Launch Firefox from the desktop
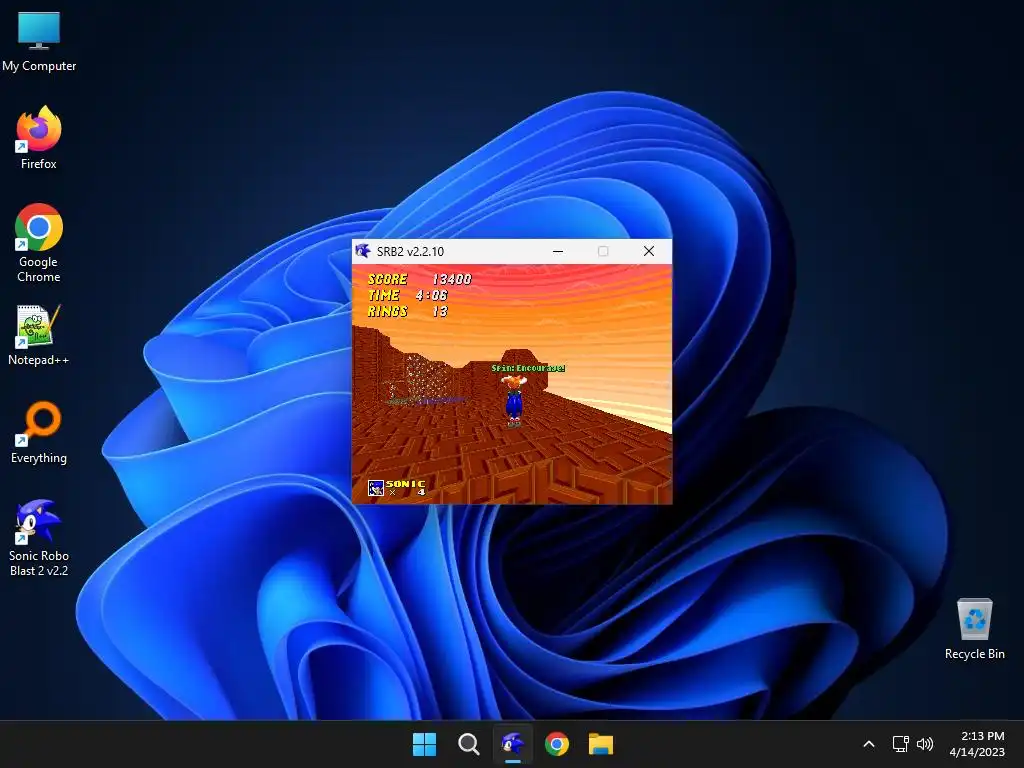Viewport: 1024px width, 768px height. pyautogui.click(x=39, y=138)
